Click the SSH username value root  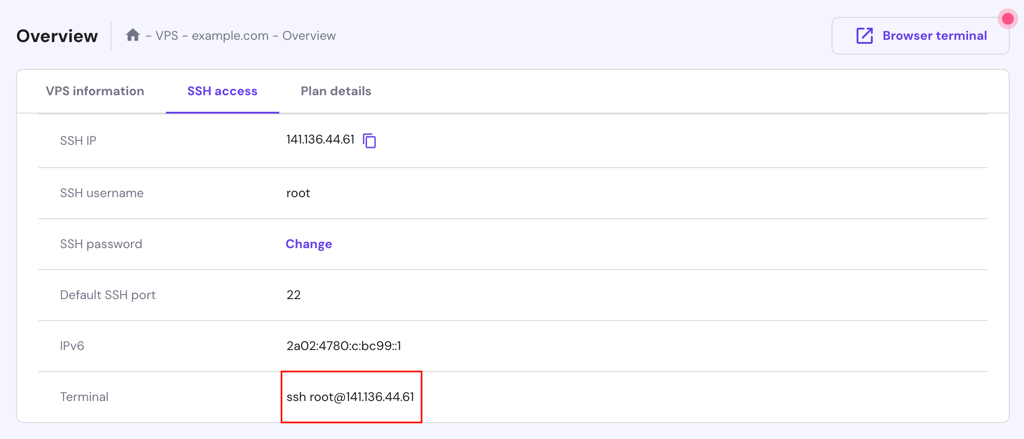(298, 193)
